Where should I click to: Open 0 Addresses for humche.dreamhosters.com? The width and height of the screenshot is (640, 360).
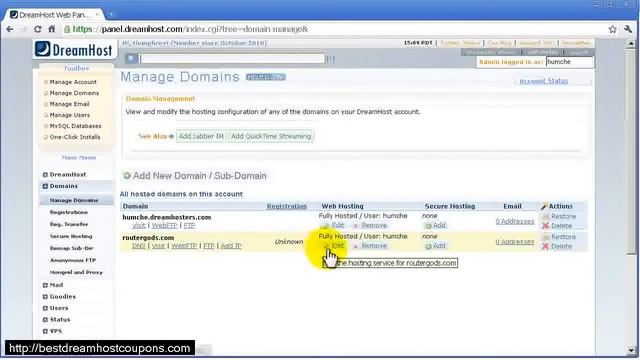coord(515,222)
